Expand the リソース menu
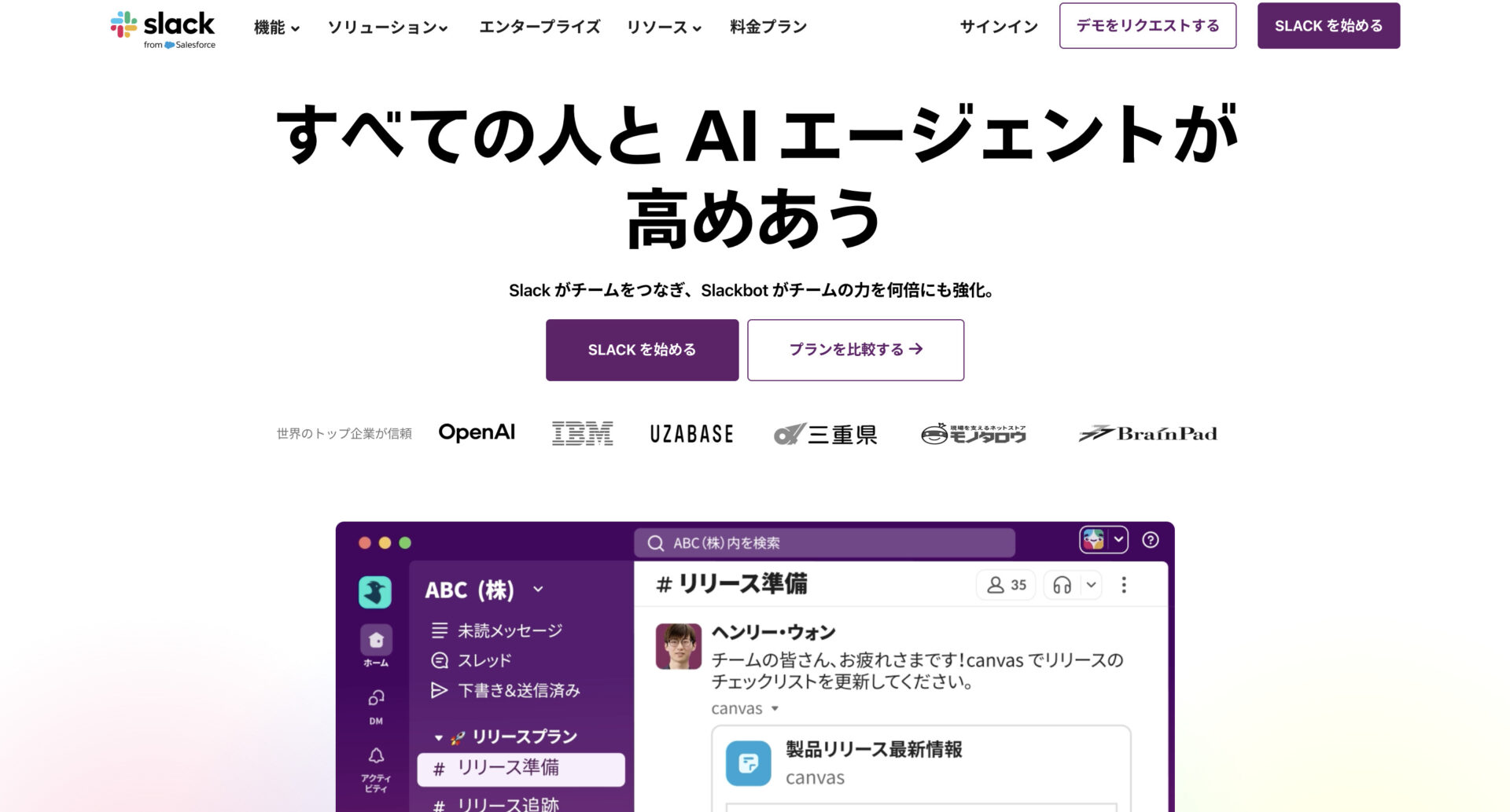Viewport: 1510px width, 812px height. (x=664, y=28)
